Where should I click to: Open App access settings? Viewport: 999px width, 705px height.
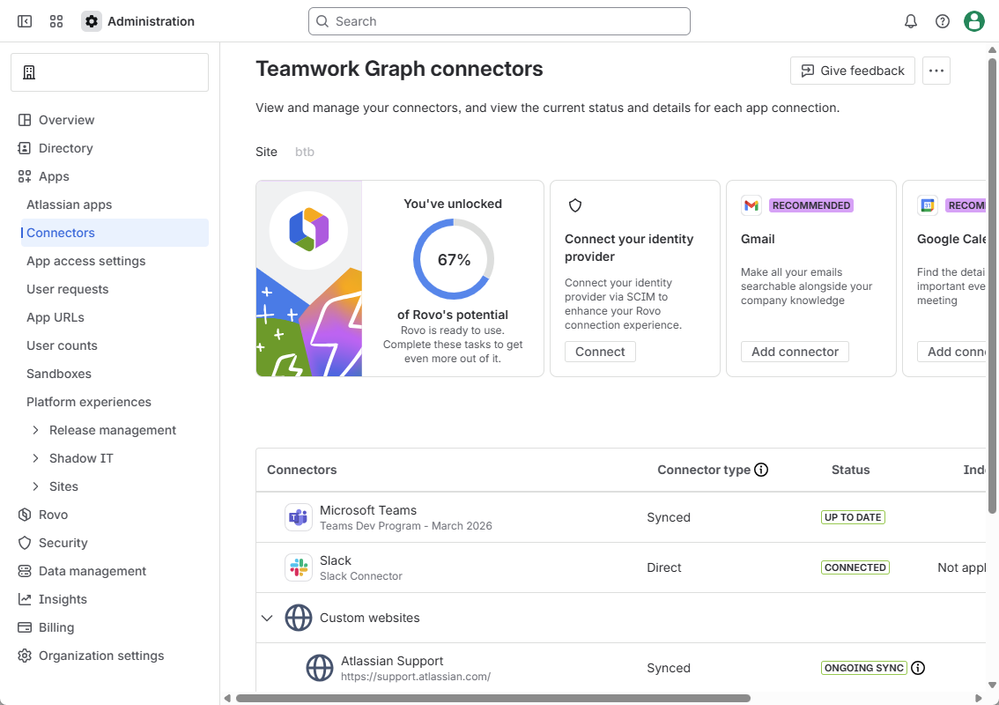point(86,260)
